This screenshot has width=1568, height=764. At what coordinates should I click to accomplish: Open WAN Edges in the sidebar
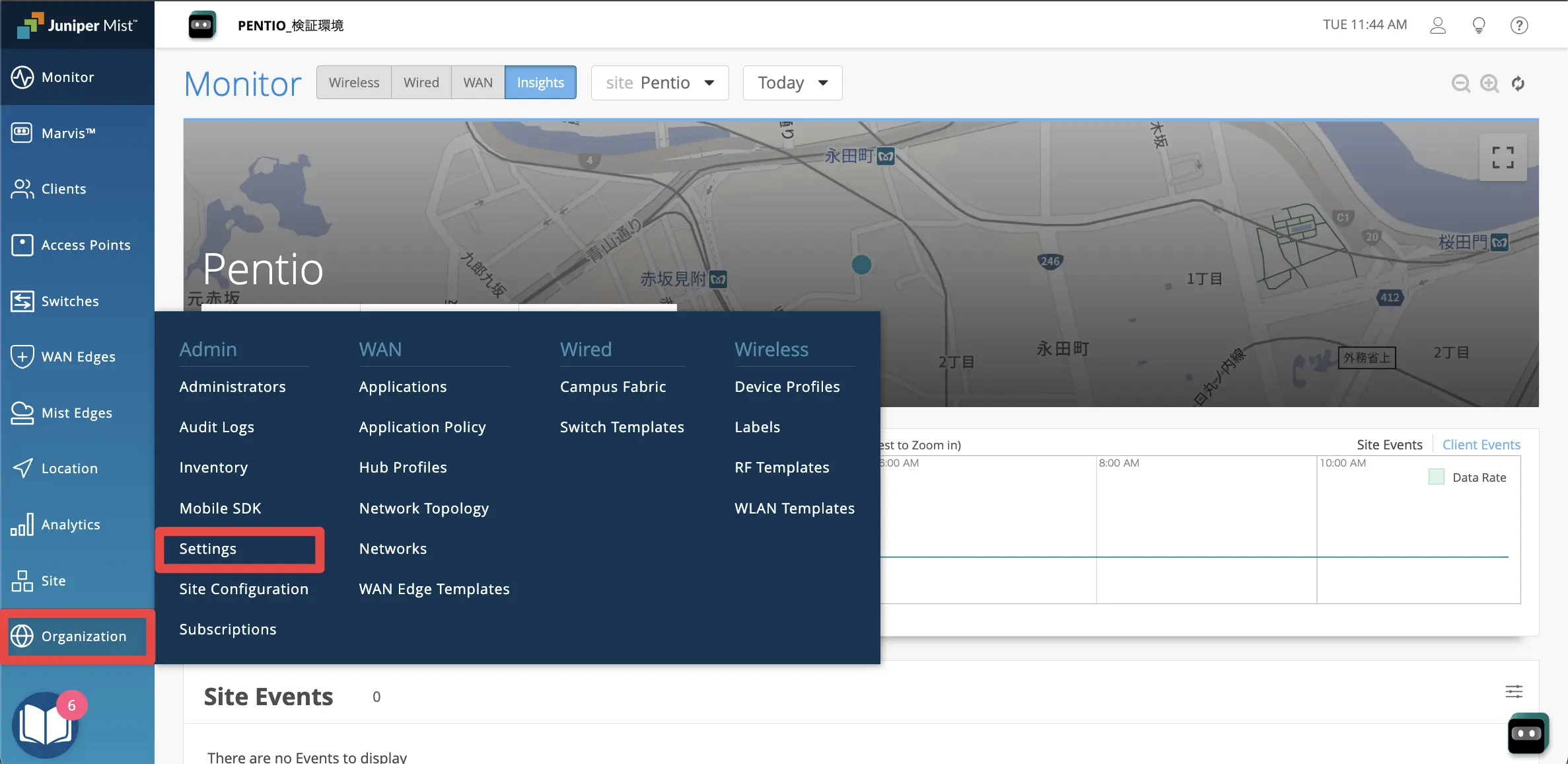(77, 357)
